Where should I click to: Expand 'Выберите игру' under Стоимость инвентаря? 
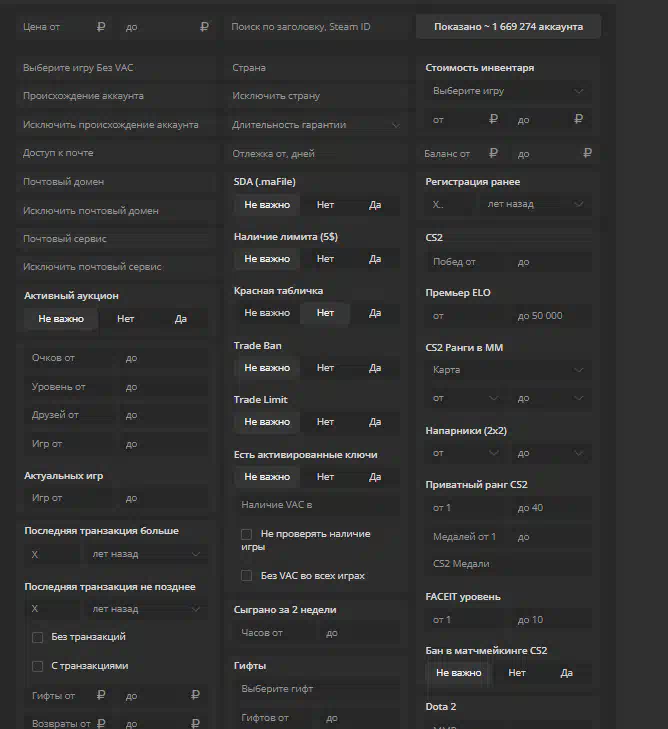pos(508,91)
